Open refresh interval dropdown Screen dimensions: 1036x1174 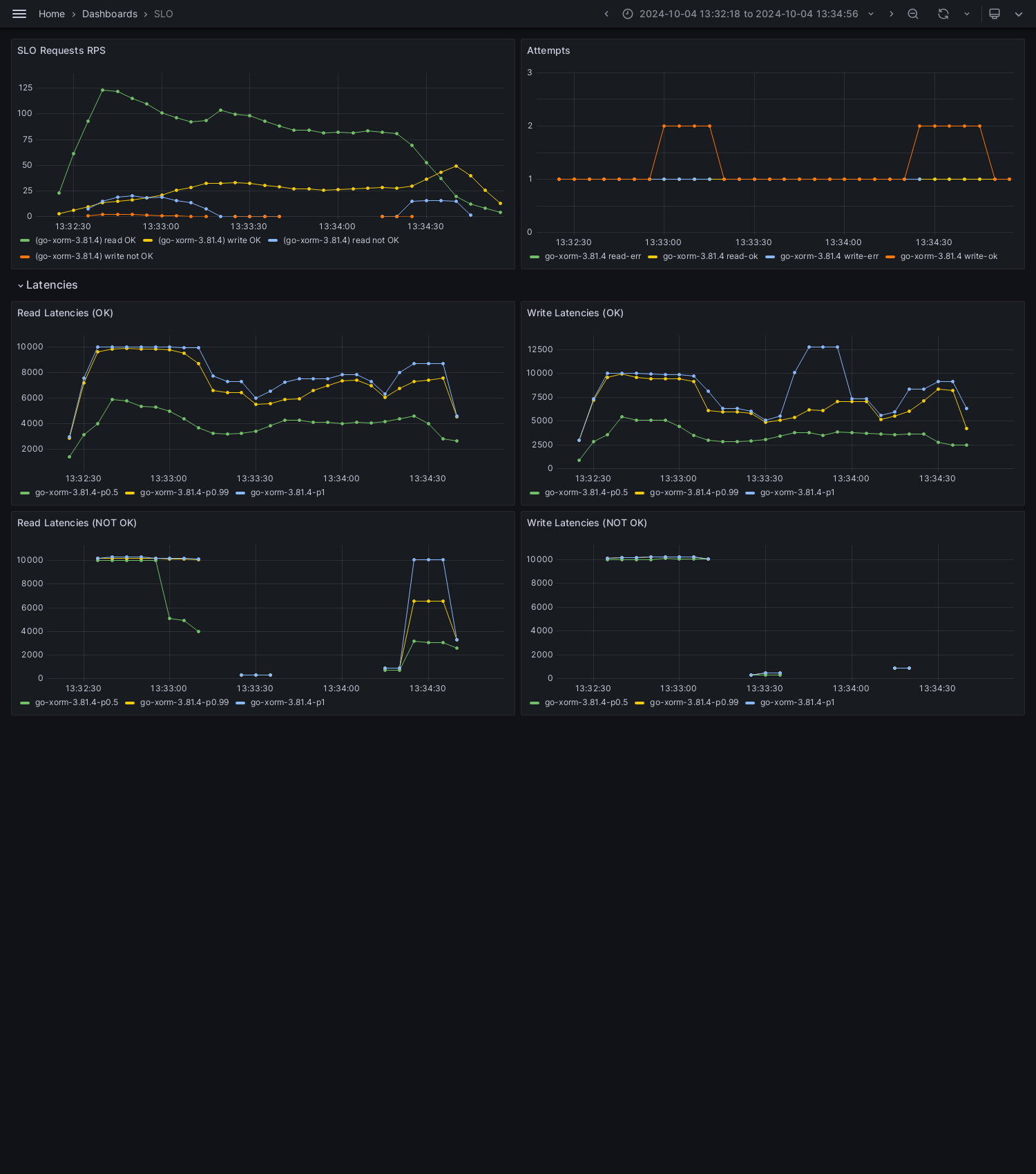coord(967,14)
